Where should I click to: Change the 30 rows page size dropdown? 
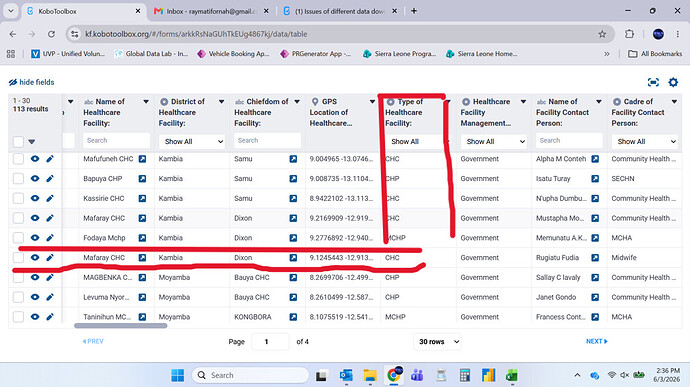click(438, 342)
